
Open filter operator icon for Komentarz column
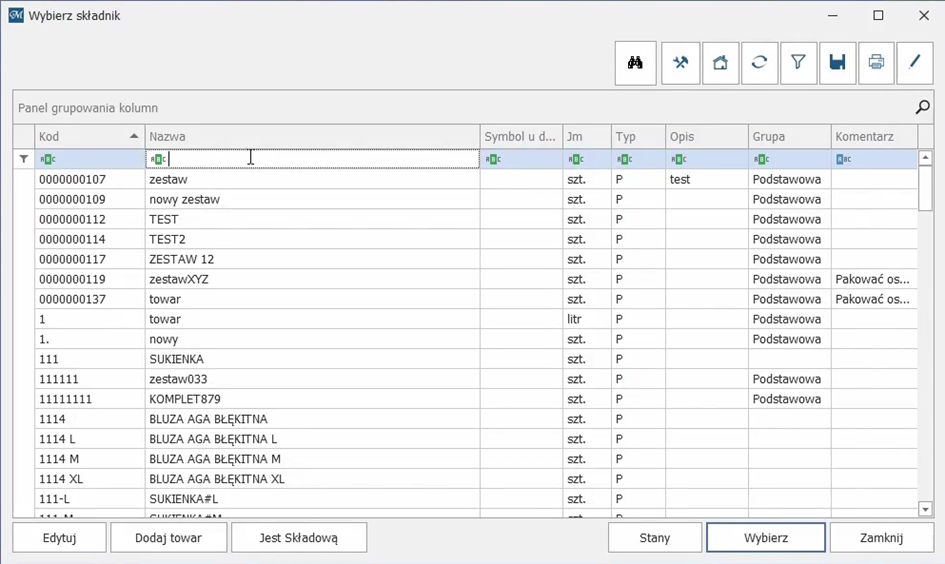coord(843,159)
